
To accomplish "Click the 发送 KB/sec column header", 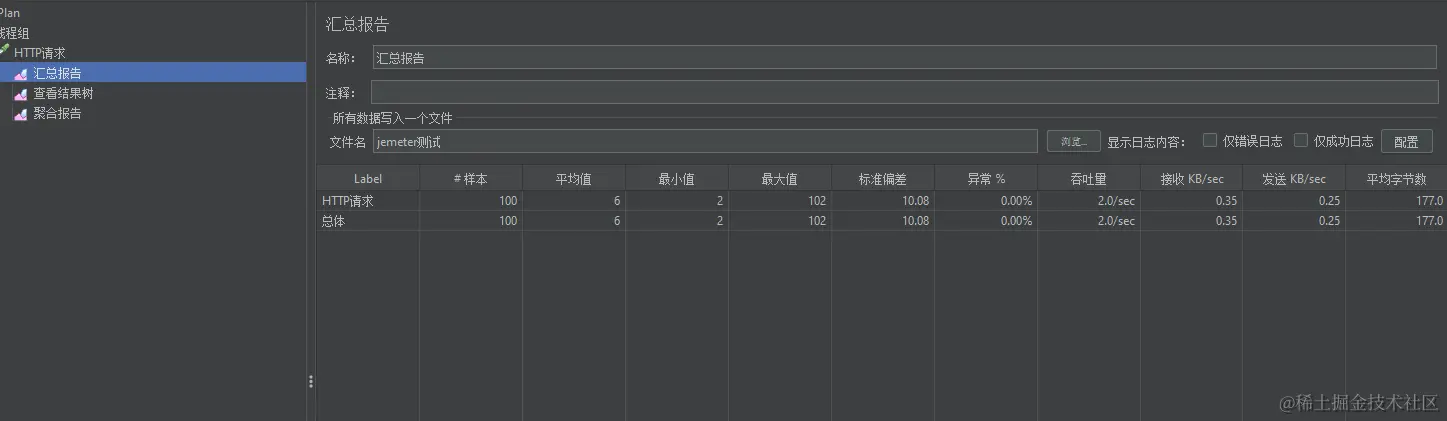I will point(1295,179).
